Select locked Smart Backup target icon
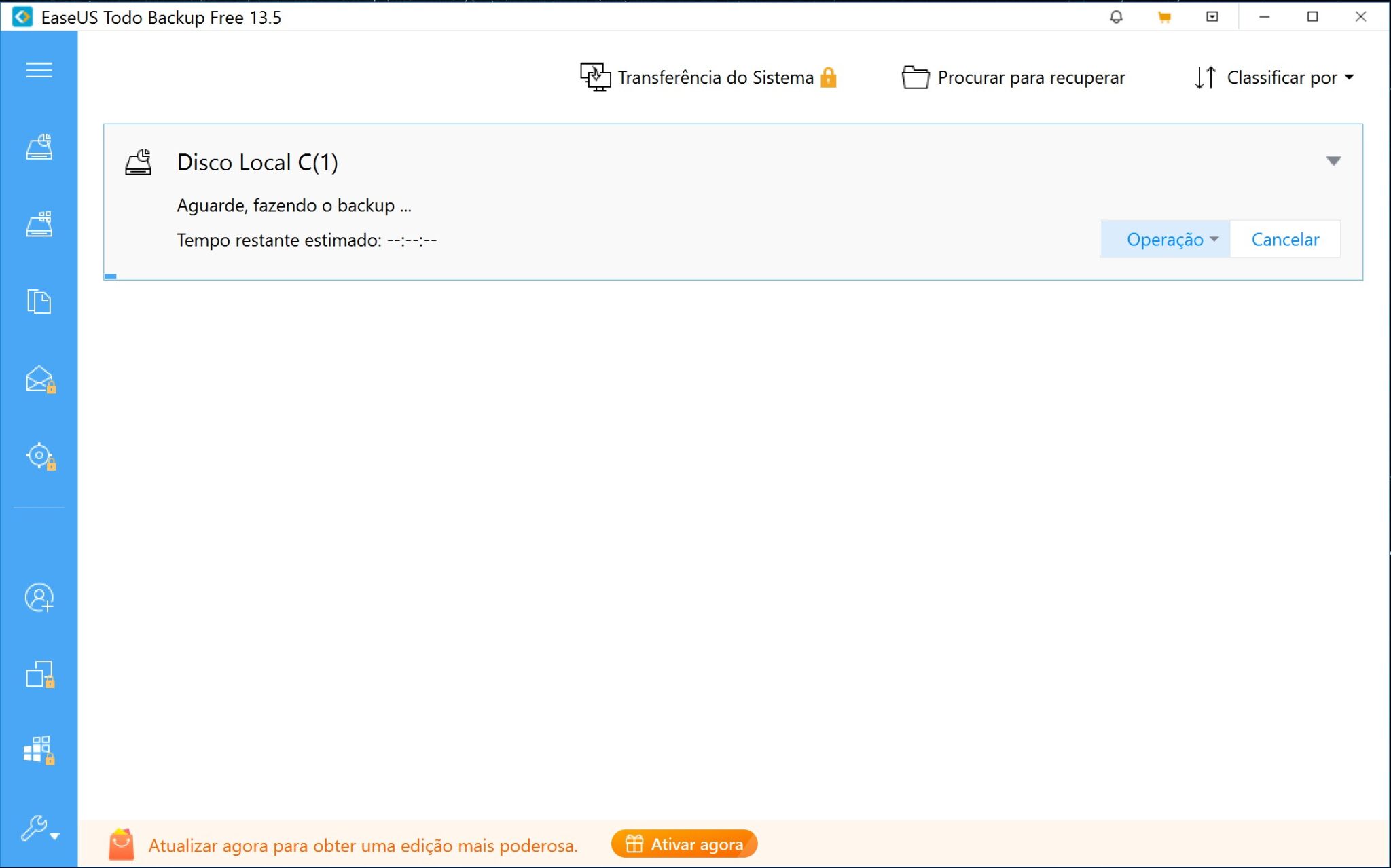Viewport: 1391px width, 868px height. (40, 456)
